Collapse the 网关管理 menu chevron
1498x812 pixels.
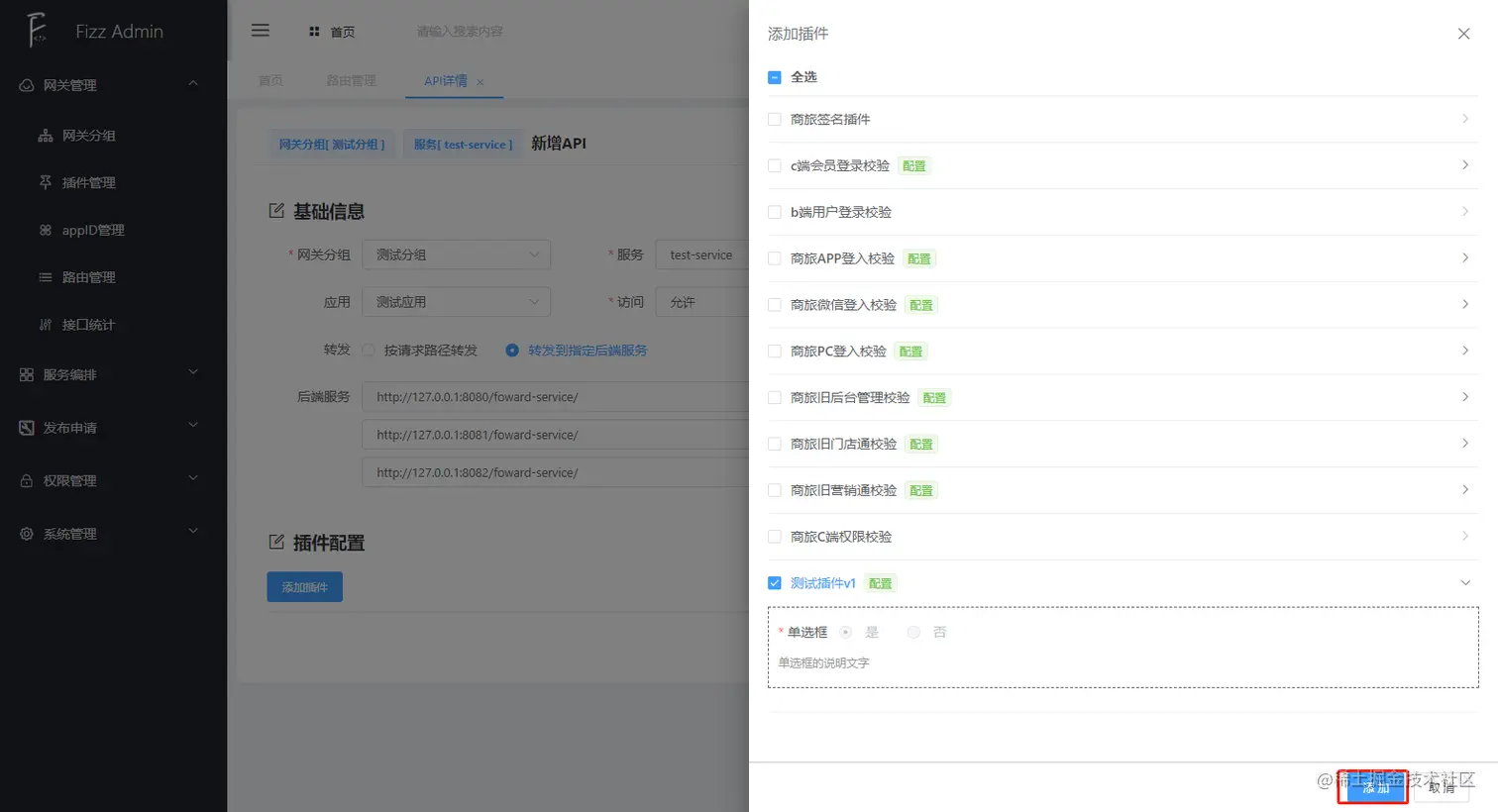coord(193,83)
